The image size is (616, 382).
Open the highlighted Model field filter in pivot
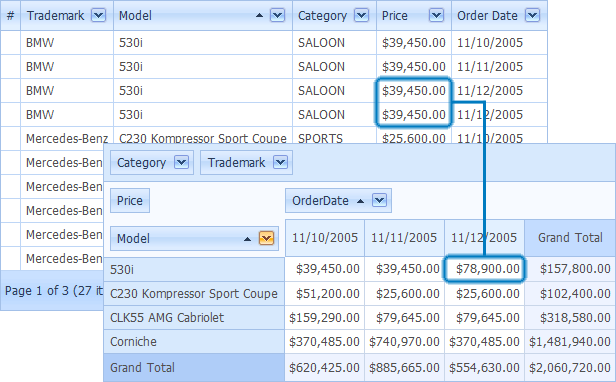(x=266, y=238)
